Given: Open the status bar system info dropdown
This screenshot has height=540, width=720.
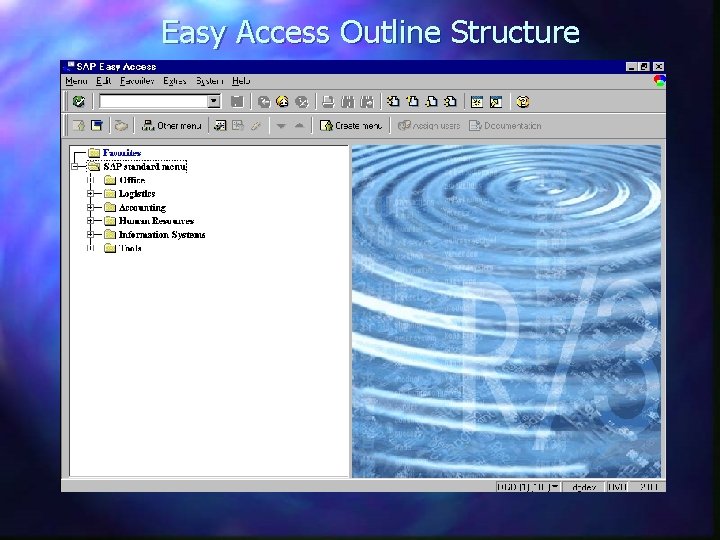Looking at the screenshot, I should (555, 487).
